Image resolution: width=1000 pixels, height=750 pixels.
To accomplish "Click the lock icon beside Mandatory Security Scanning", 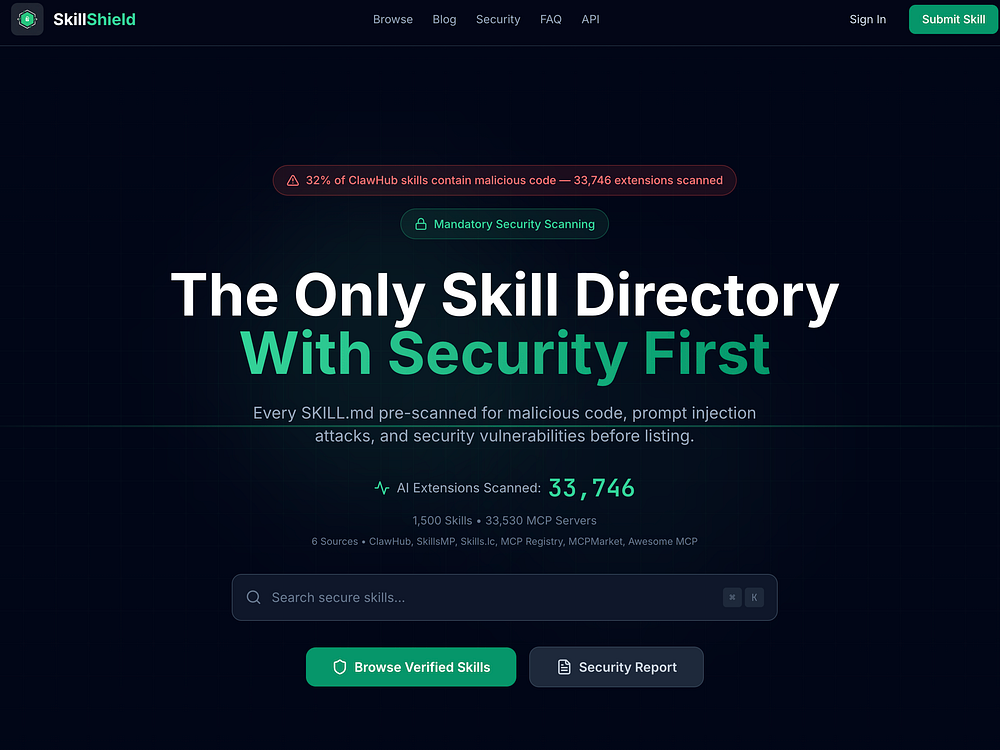I will click(x=421, y=224).
